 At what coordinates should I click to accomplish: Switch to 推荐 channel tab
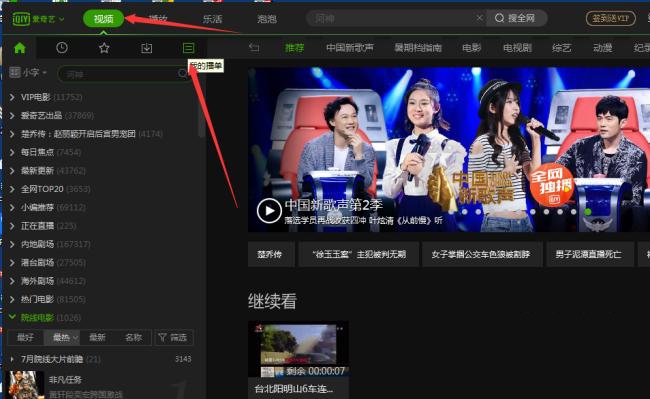tap(294, 48)
